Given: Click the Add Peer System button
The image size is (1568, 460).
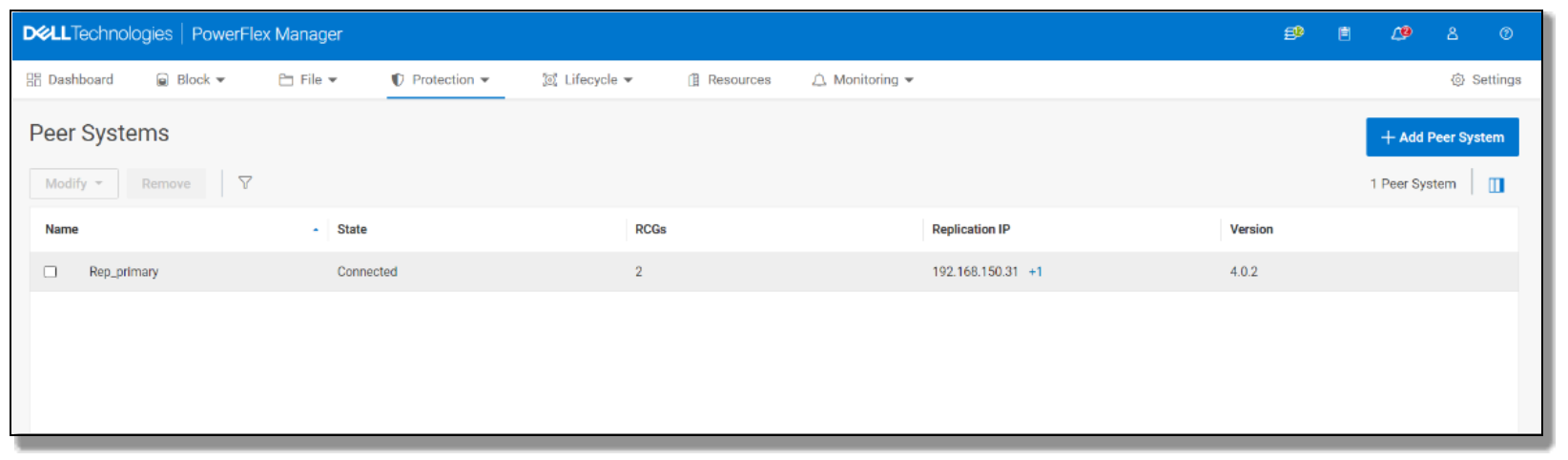Looking at the screenshot, I should (1442, 137).
